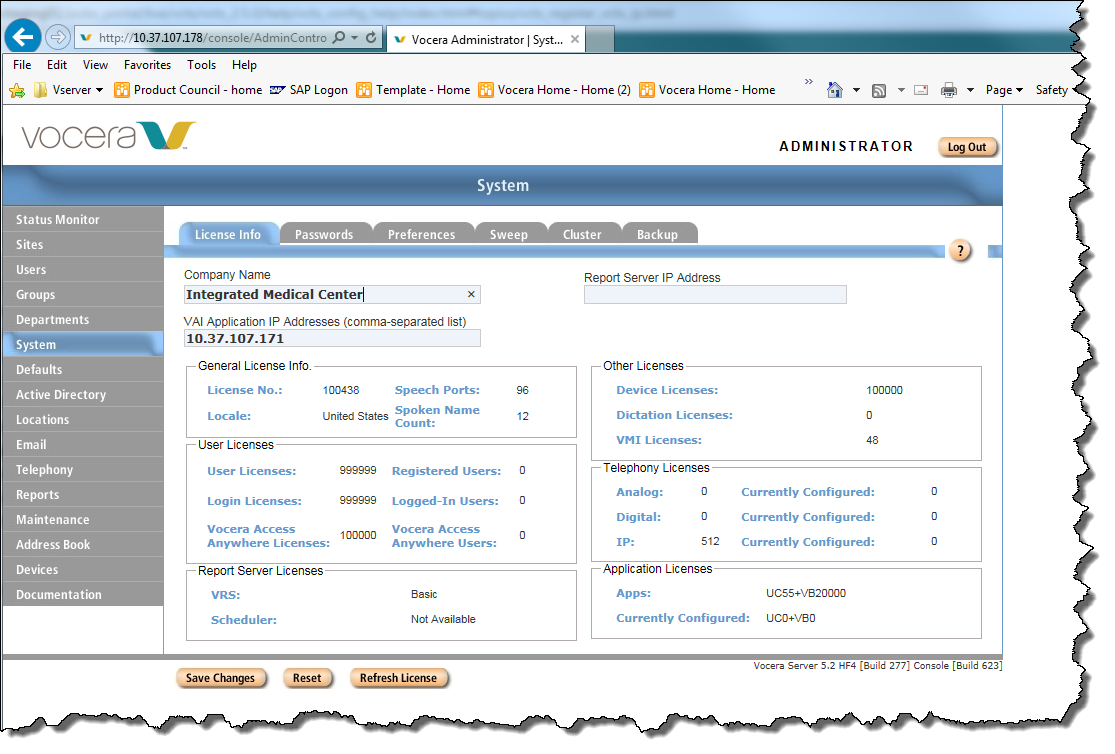
Task: Click the browser Back arrow button
Action: 22,37
